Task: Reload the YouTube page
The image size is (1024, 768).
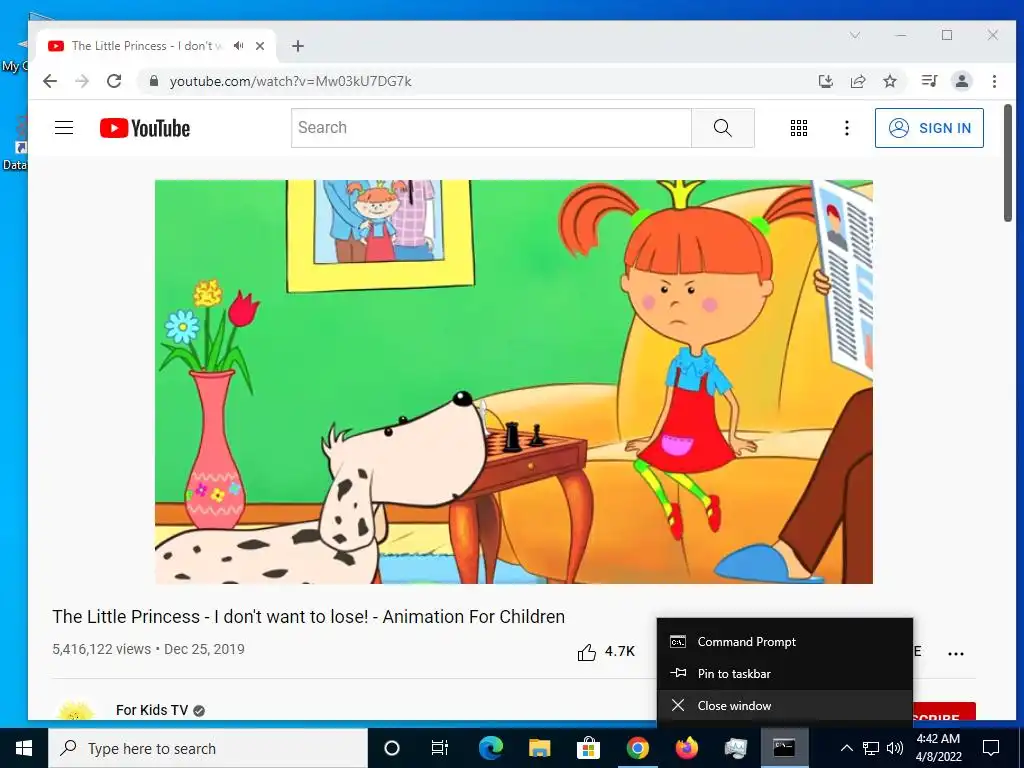Action: pos(114,81)
